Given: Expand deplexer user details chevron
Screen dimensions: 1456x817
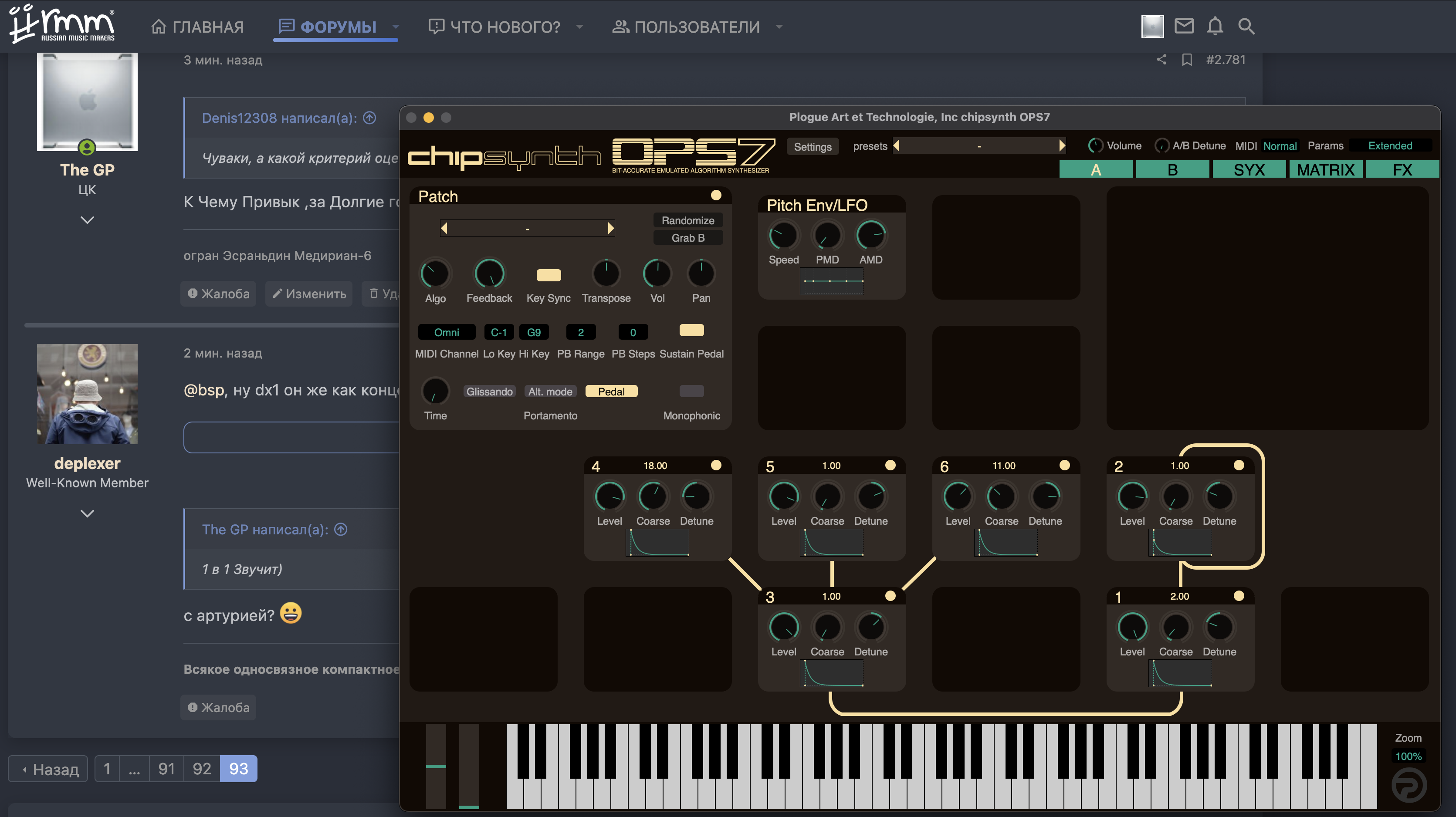Looking at the screenshot, I should 87,513.
